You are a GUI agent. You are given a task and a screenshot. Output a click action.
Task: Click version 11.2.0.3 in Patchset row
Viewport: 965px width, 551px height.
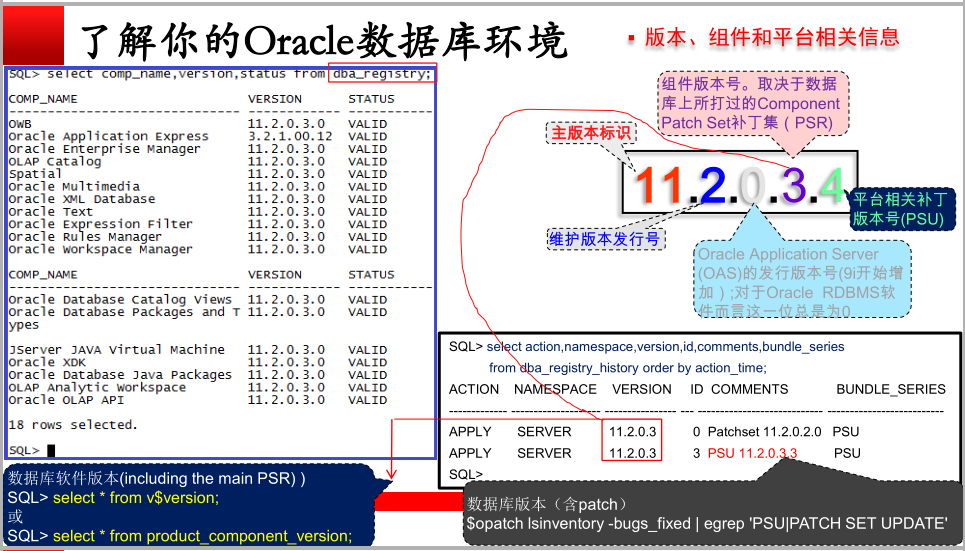click(x=633, y=432)
